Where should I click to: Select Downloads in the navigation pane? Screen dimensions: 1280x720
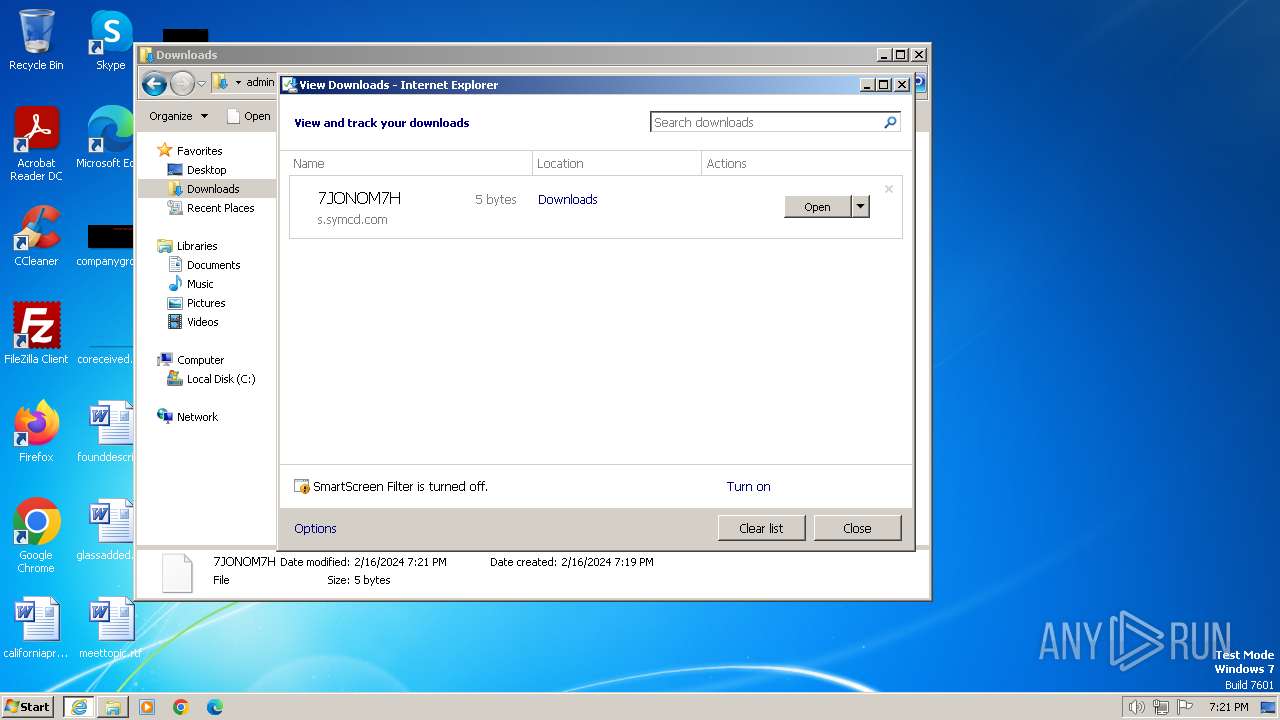point(213,189)
